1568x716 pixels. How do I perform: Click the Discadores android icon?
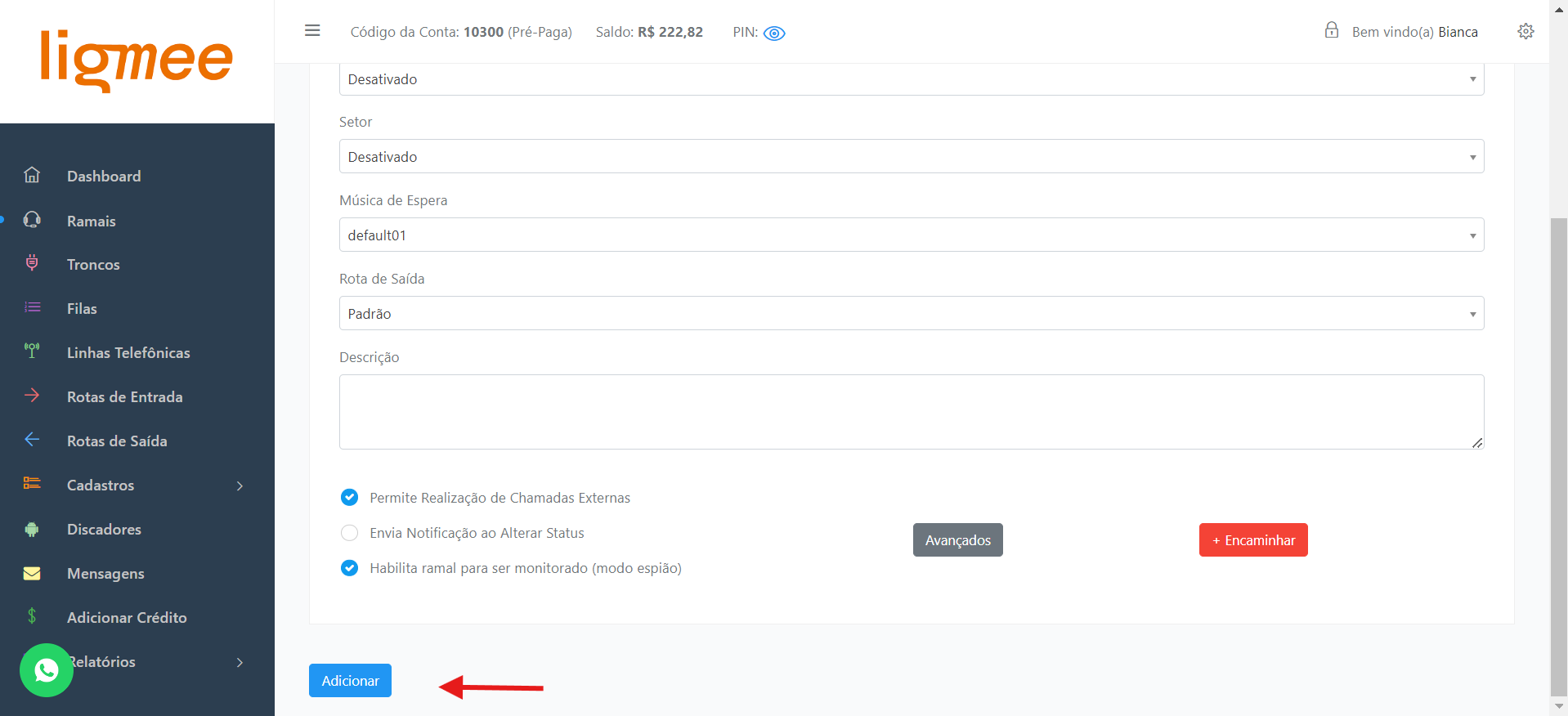pyautogui.click(x=32, y=530)
